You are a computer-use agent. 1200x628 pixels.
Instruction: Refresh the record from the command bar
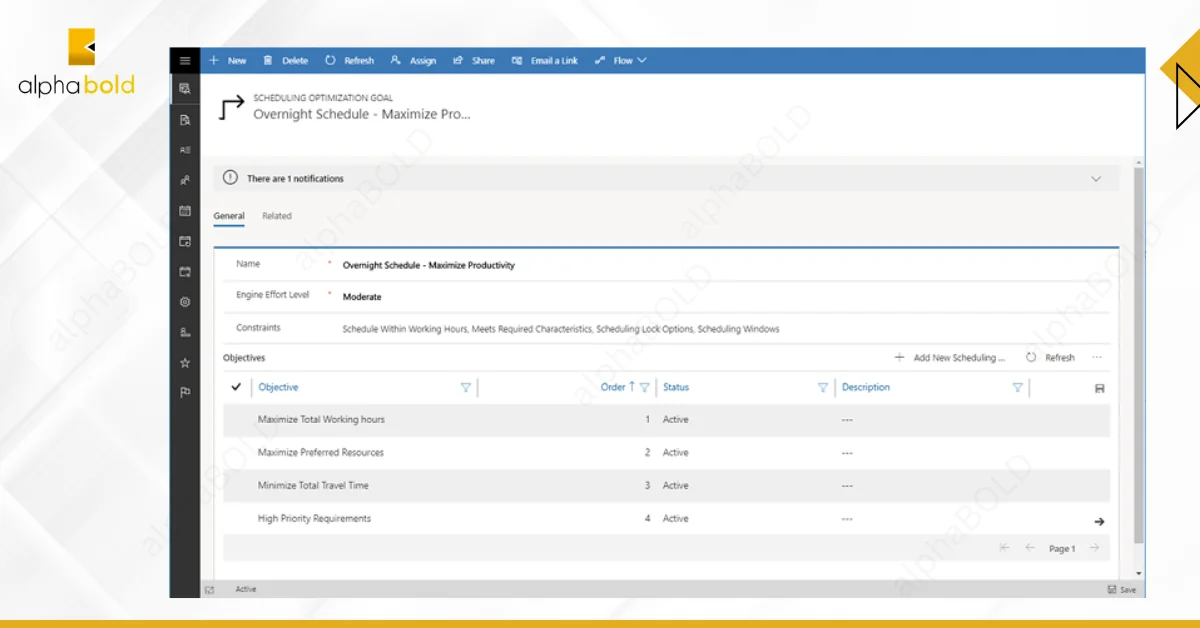(x=349, y=61)
